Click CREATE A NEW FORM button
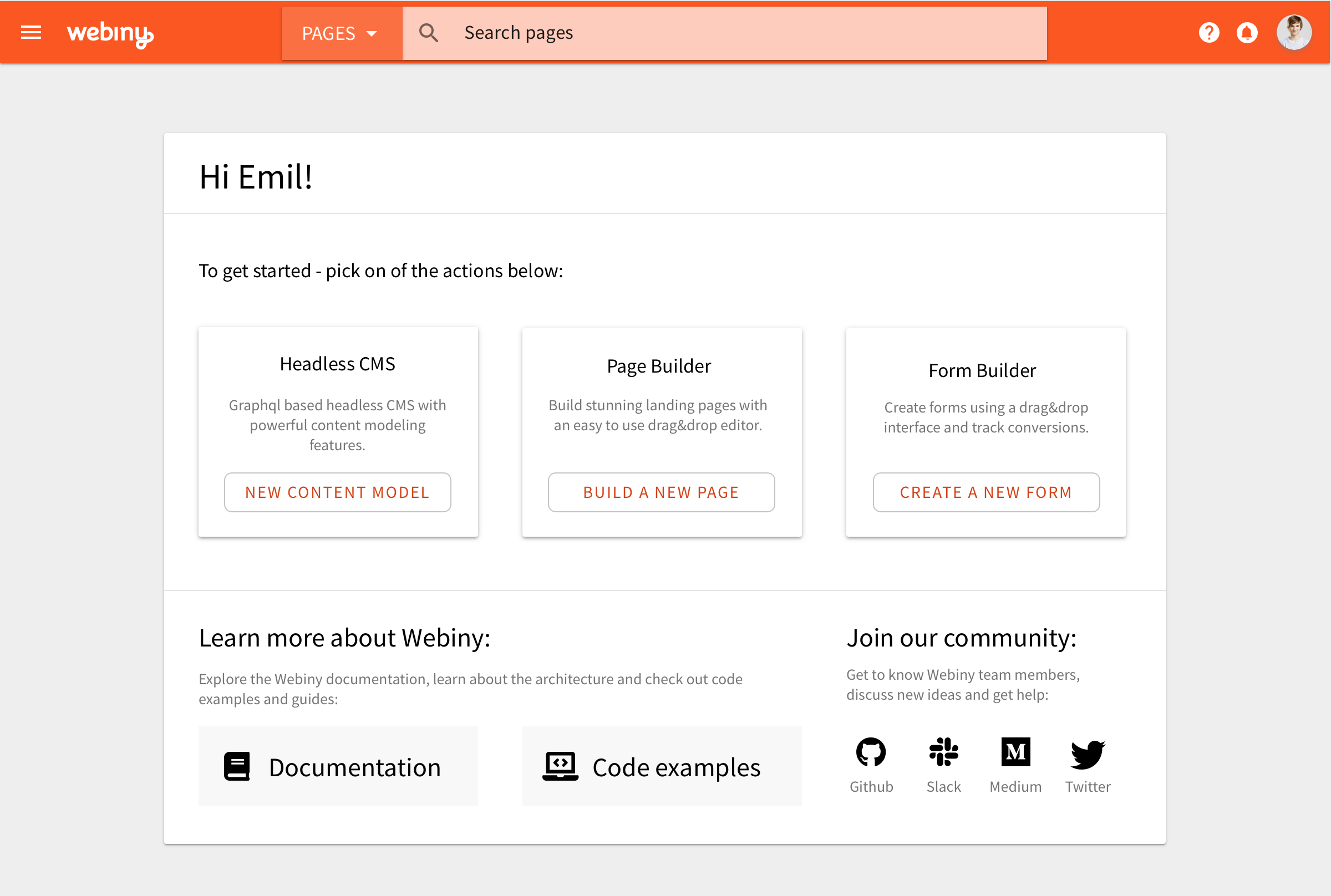The width and height of the screenshot is (1331, 896). 986,492
